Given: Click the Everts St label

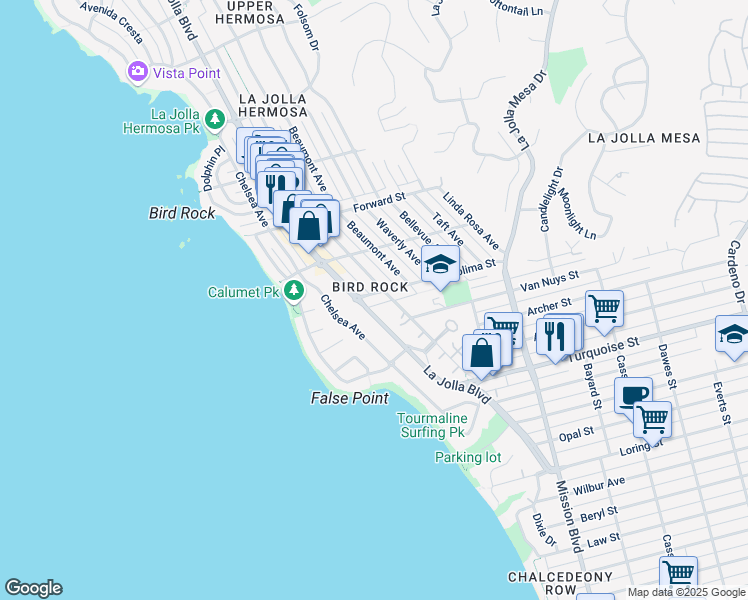Looking at the screenshot, I should pyautogui.click(x=722, y=403).
